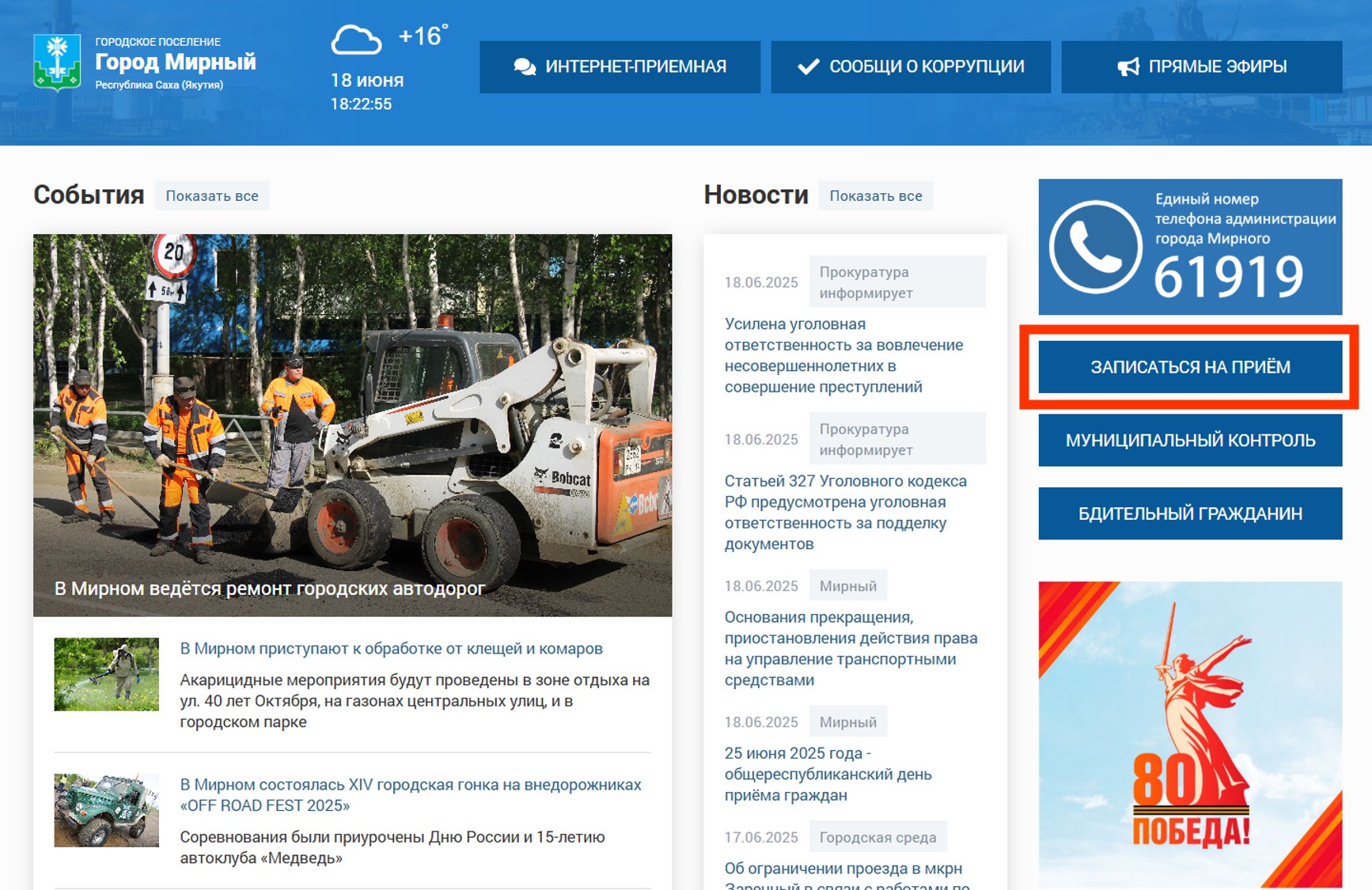The image size is (1372, 890).
Task: Select the Городская среда news category tag
Action: [877, 837]
